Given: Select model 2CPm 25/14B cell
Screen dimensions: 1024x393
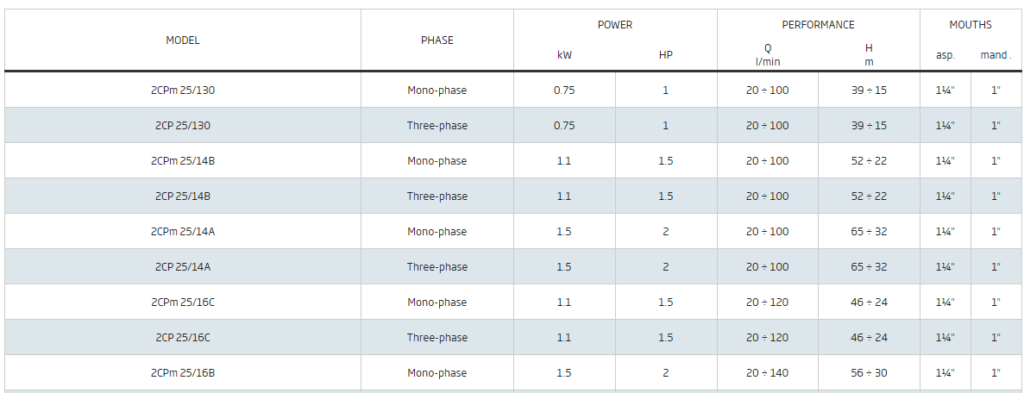Looking at the screenshot, I should (x=183, y=161).
